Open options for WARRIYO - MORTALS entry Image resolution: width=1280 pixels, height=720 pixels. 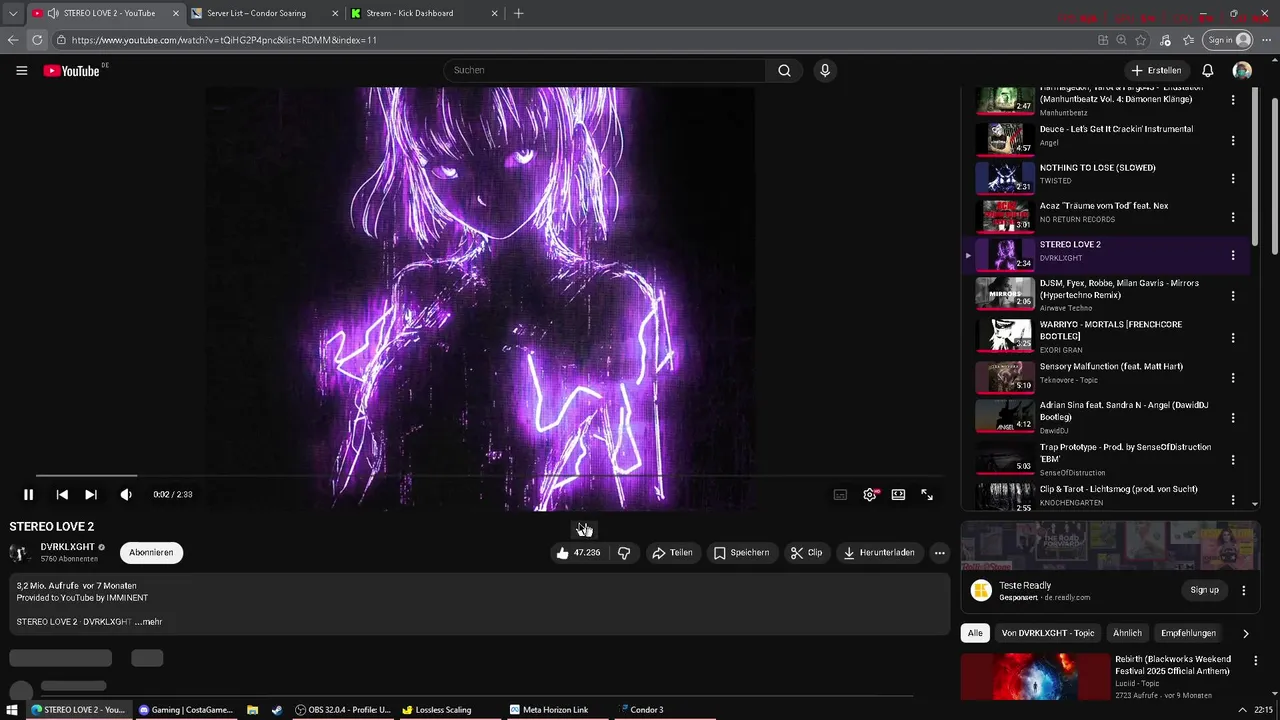pyautogui.click(x=1233, y=337)
